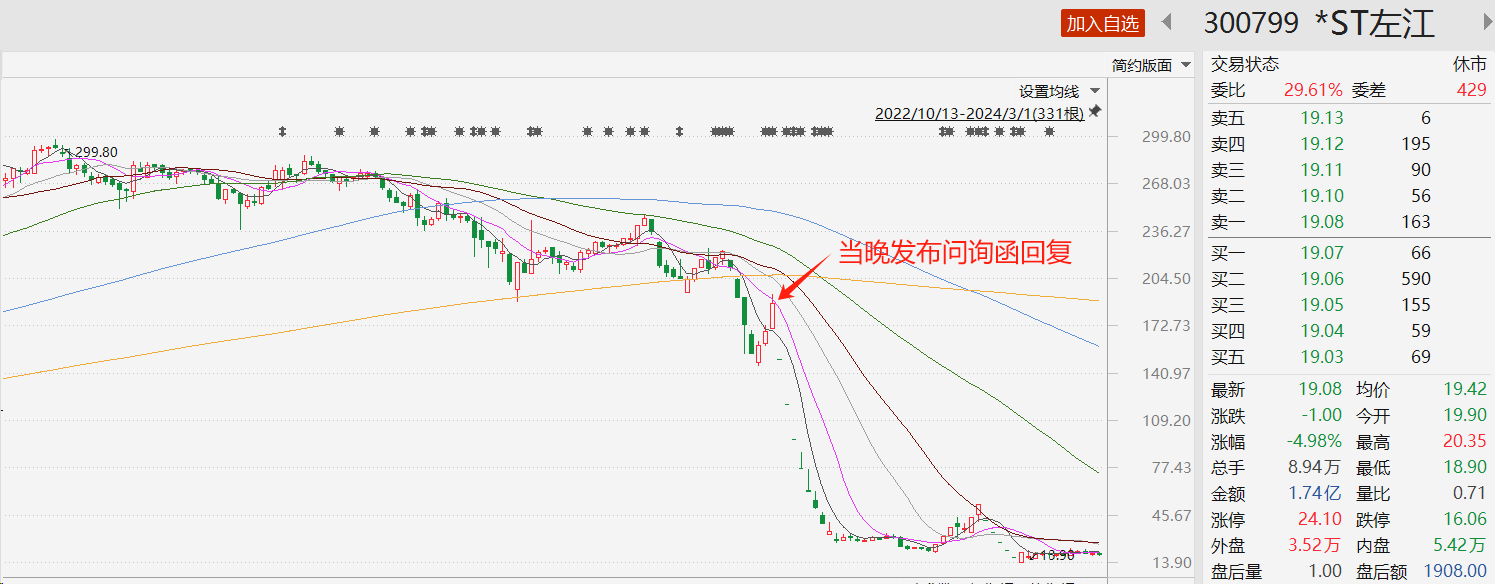Screen dimensions: 1495x584
Task: Click the 卖一 ask price 19.08
Action: click(1322, 222)
